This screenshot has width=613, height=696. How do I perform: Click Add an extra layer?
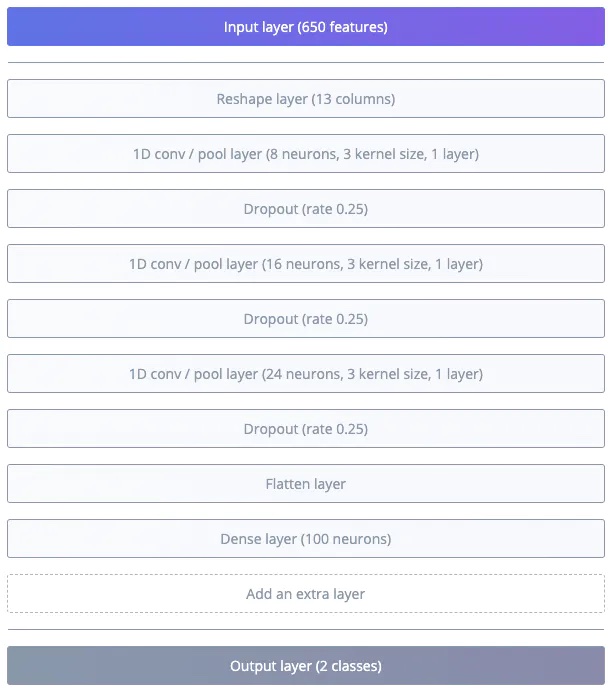[306, 594]
